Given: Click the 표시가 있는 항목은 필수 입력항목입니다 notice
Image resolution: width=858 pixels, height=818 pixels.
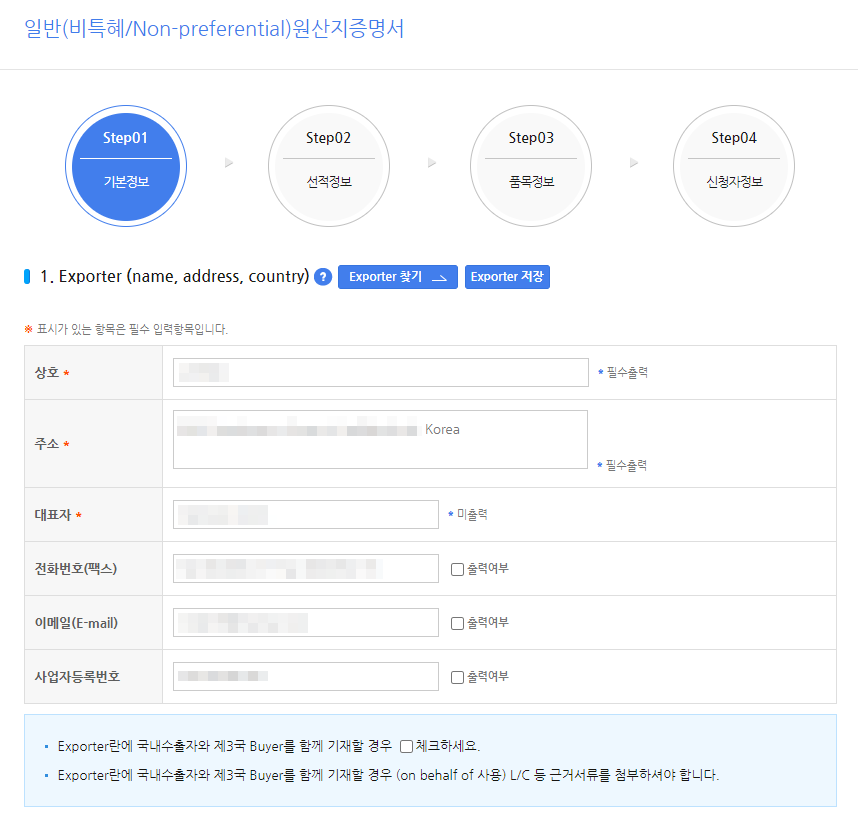Looking at the screenshot, I should coord(126,329).
